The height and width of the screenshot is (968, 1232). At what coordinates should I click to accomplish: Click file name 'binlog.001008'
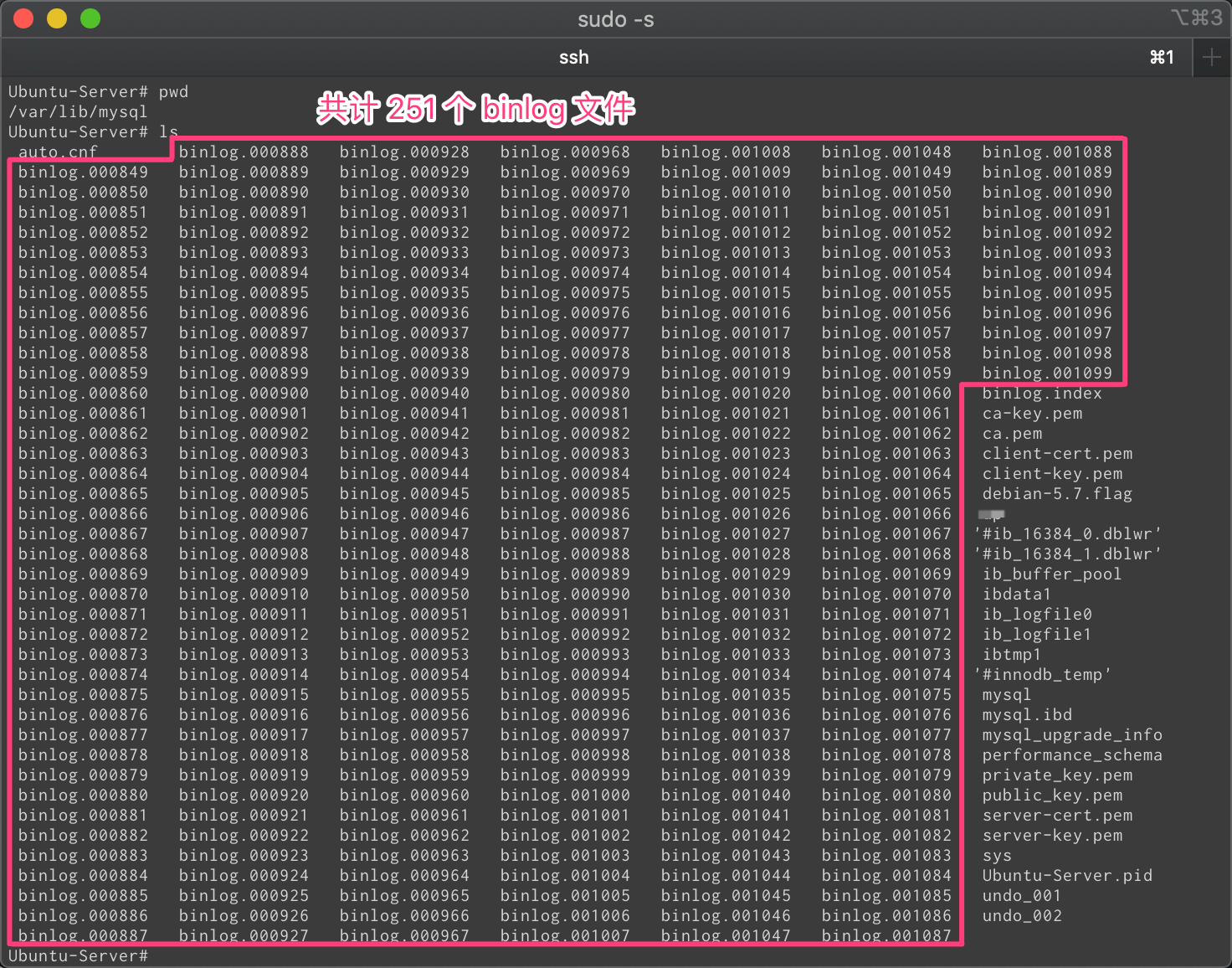click(x=726, y=152)
